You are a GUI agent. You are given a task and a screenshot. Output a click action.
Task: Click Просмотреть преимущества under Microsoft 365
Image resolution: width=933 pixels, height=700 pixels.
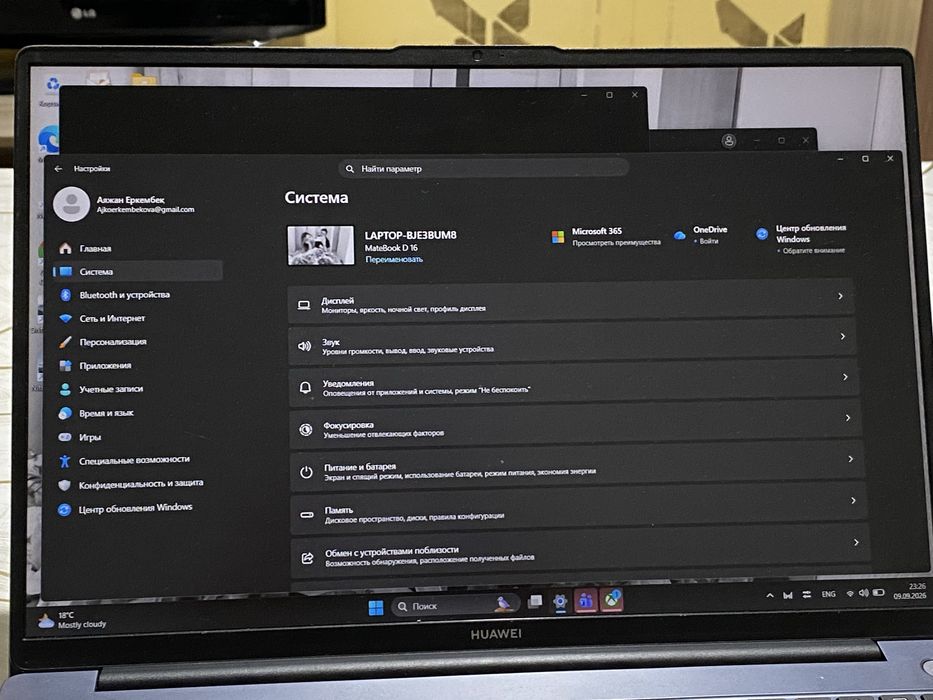pyautogui.click(x=616, y=242)
